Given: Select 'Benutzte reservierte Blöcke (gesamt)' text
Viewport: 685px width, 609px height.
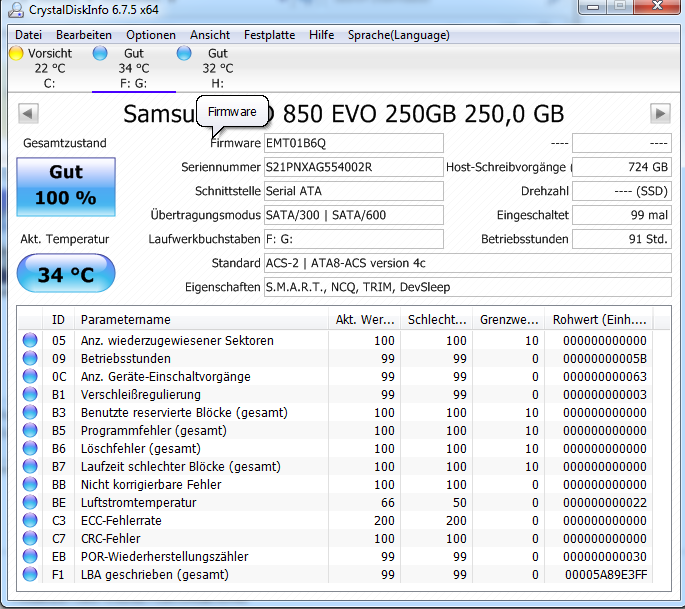Looking at the screenshot, I should 184,412.
